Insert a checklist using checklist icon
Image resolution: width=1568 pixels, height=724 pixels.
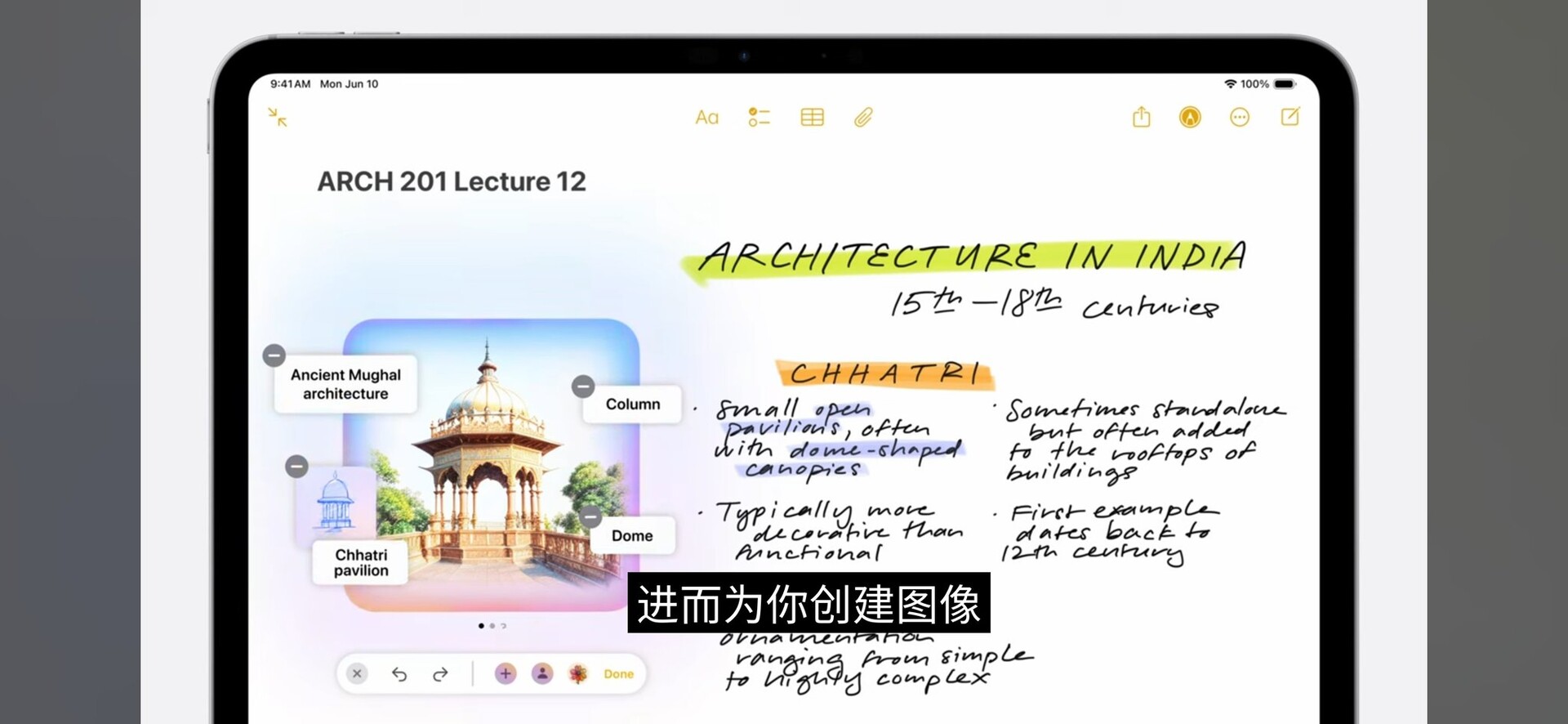click(x=759, y=118)
